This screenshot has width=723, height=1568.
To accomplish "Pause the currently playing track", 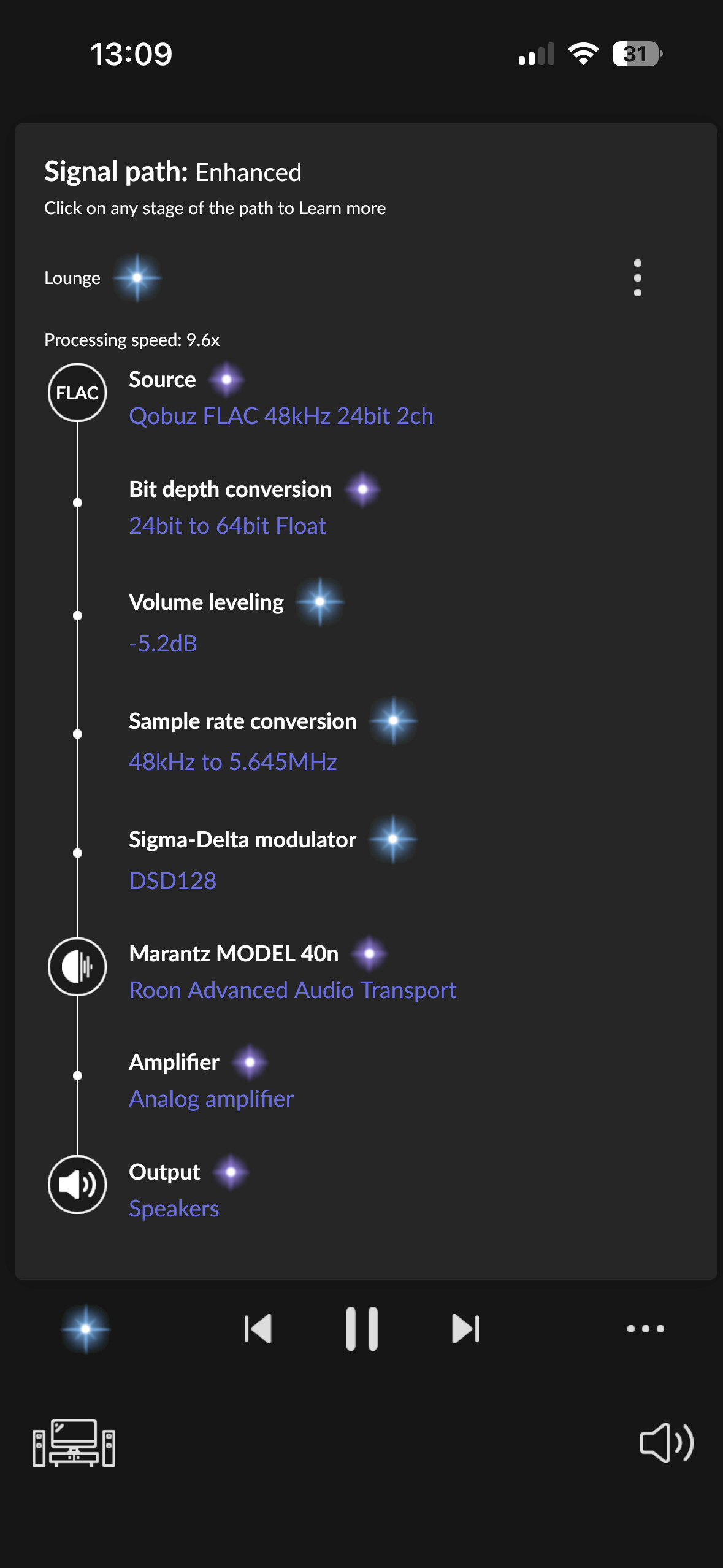I will point(362,1329).
